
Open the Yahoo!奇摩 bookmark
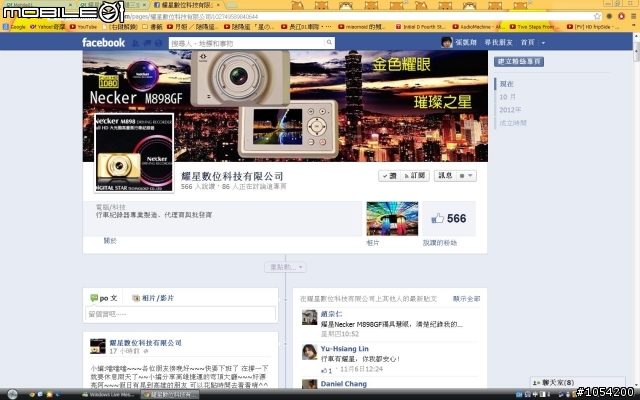[47, 27]
